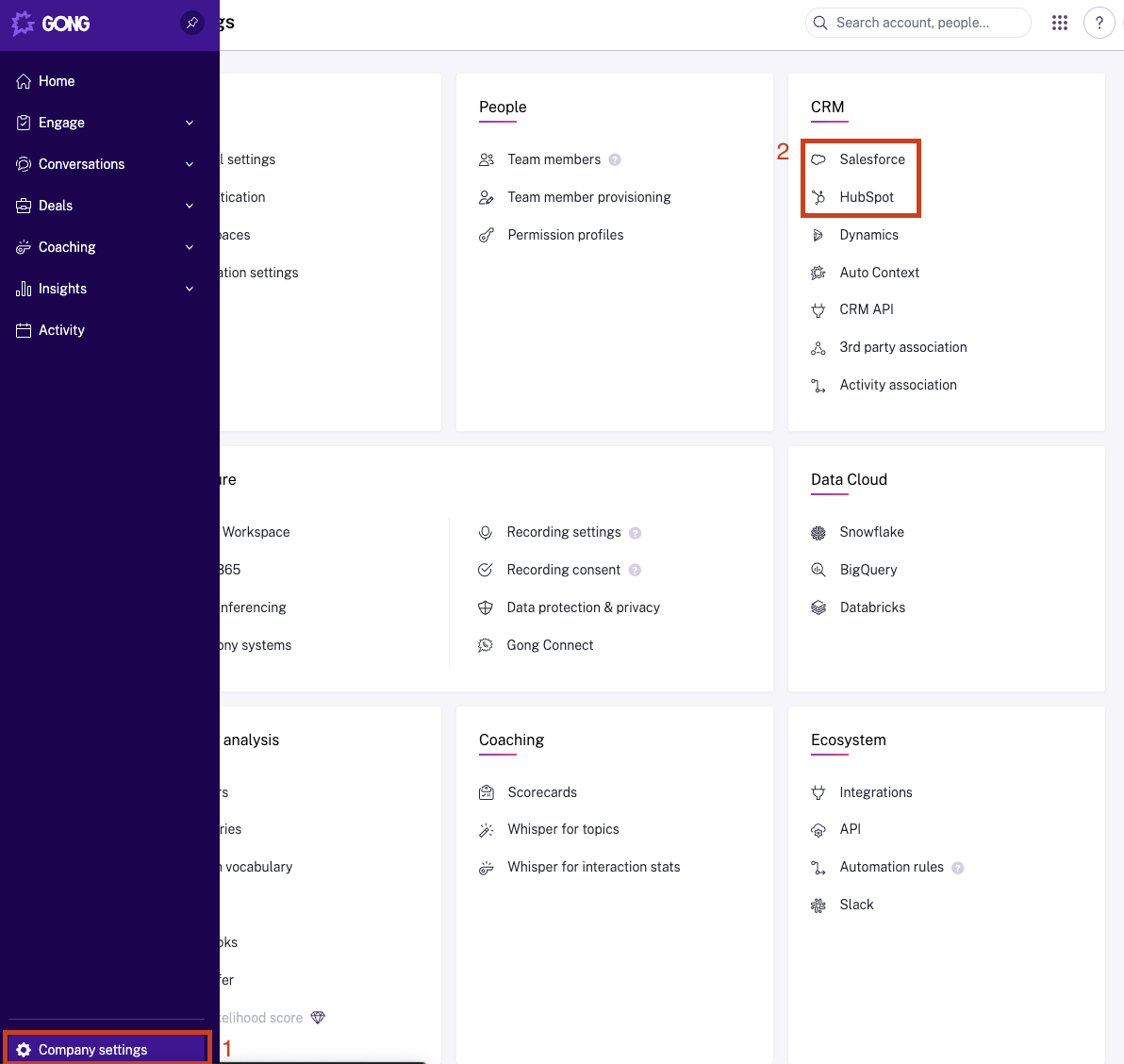This screenshot has width=1124, height=1064.
Task: Click the Salesforce cloud icon
Action: click(x=818, y=159)
